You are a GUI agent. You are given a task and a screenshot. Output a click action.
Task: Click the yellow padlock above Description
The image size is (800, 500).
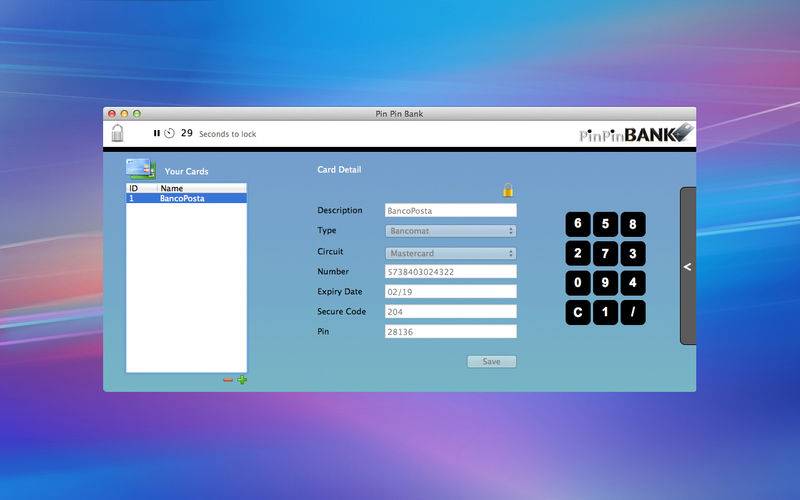pos(508,190)
